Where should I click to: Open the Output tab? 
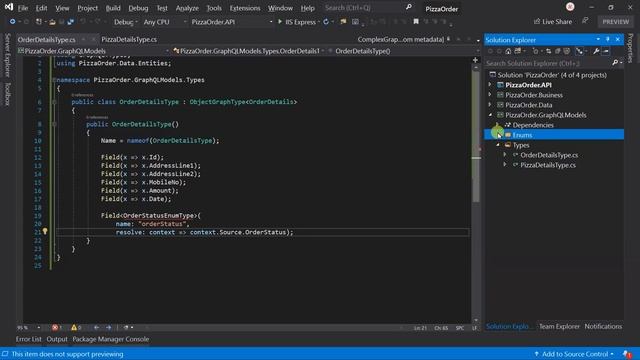tap(57, 339)
